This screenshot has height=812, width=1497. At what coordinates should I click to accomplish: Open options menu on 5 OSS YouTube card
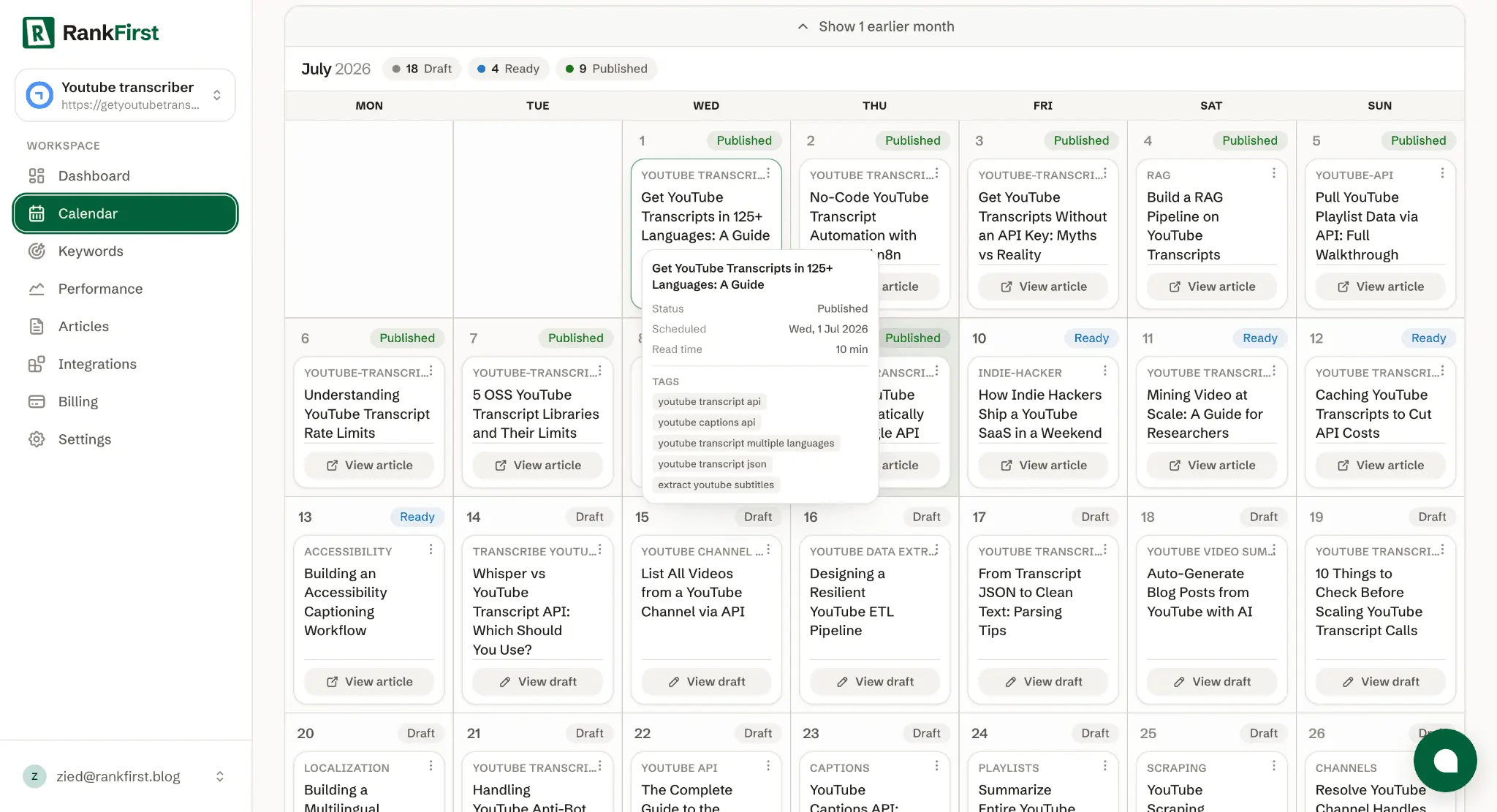(x=599, y=371)
